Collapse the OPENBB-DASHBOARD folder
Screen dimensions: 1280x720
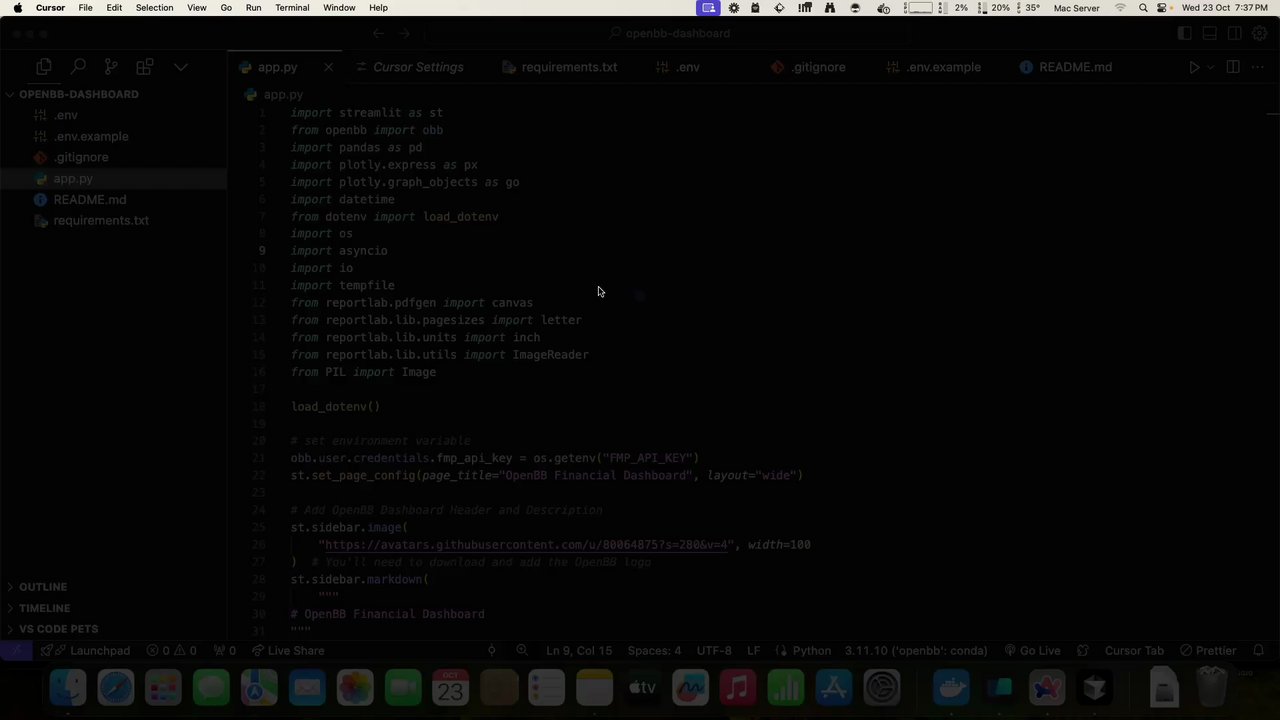click(78, 94)
